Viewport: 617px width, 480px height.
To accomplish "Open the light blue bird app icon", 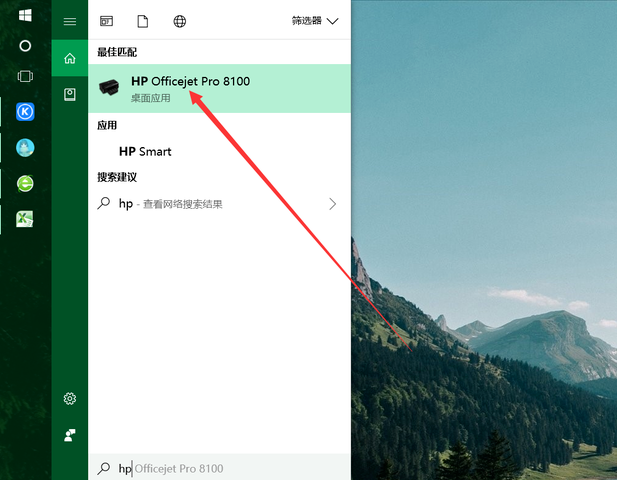I will click(x=25, y=148).
